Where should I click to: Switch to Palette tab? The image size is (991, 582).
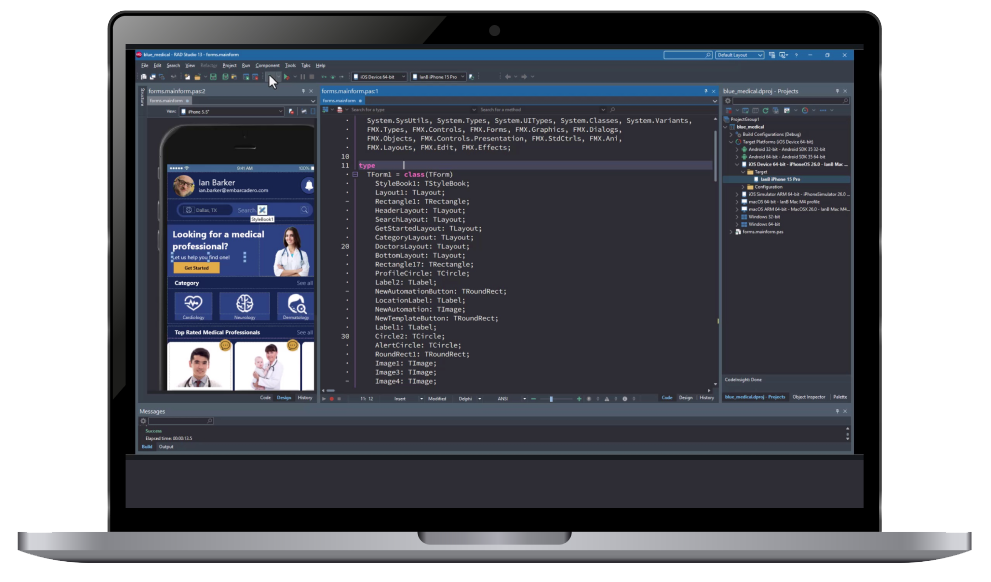(840, 397)
